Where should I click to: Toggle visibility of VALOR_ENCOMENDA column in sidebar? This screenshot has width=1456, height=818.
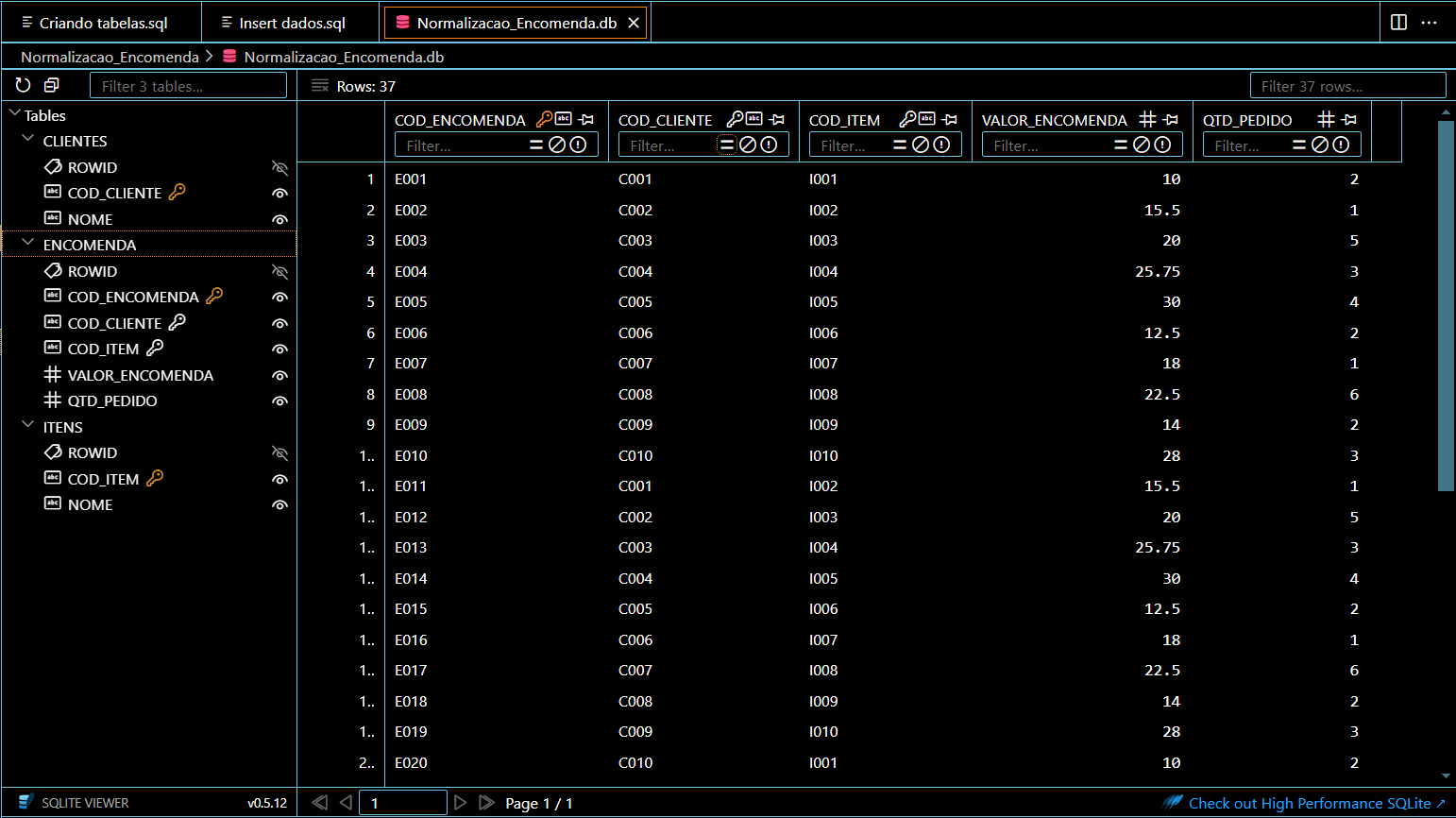[x=279, y=375]
